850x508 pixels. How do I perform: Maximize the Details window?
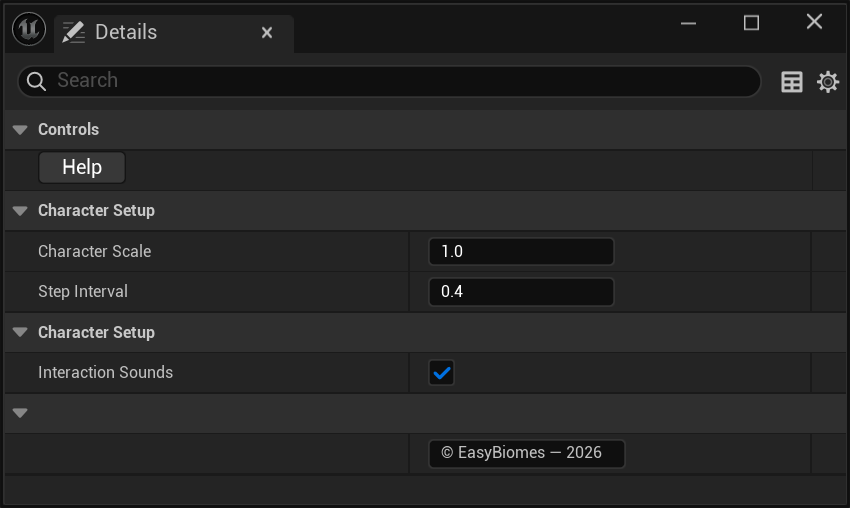pyautogui.click(x=751, y=23)
